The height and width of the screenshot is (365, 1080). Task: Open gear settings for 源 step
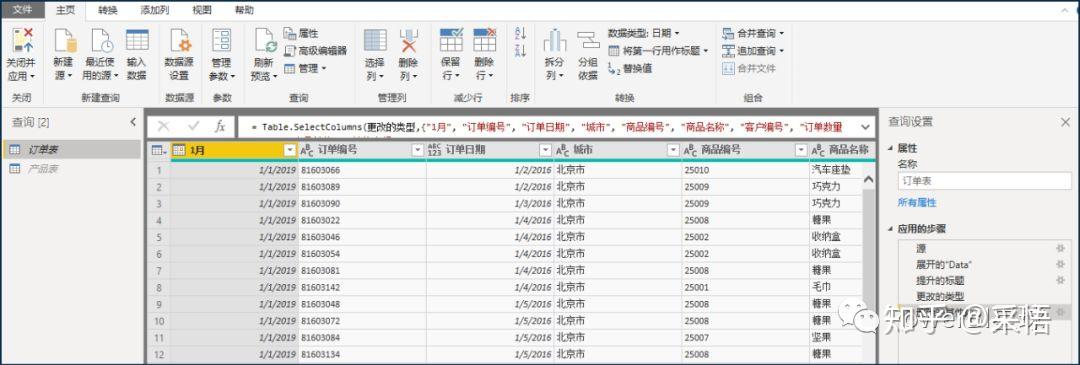click(1060, 248)
